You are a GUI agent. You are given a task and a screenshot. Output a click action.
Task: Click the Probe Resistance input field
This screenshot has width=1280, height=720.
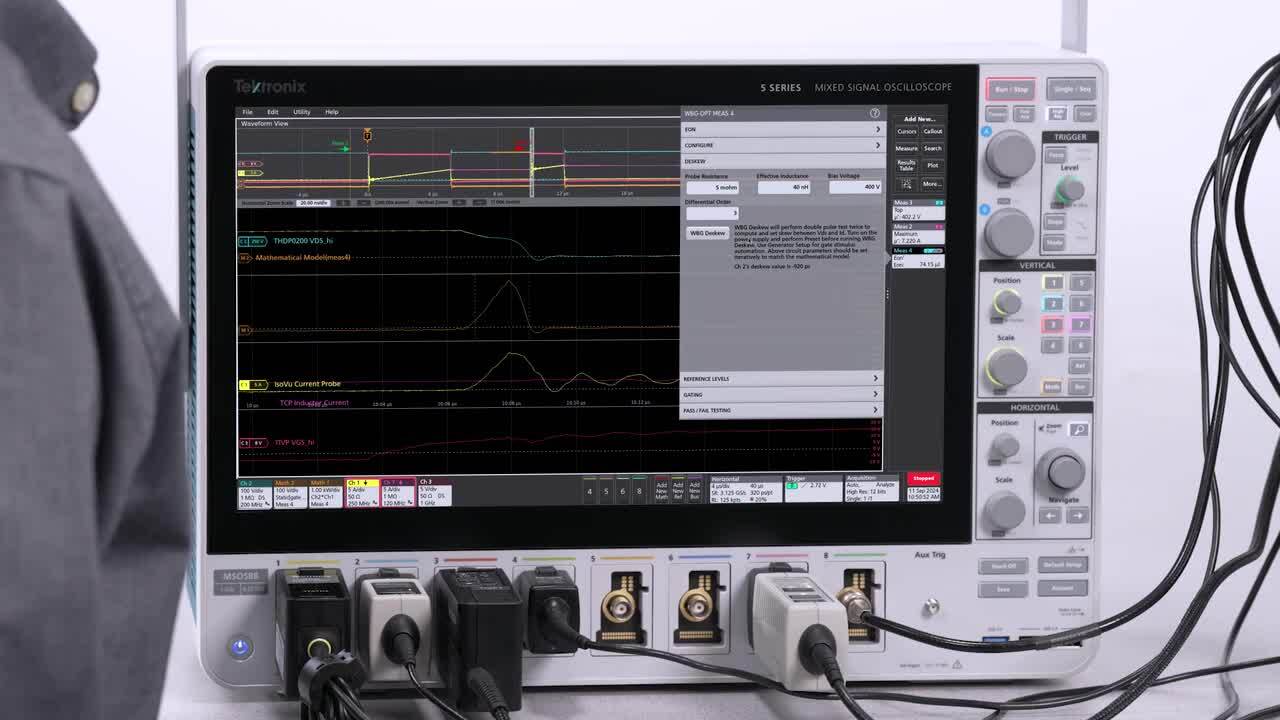[712, 187]
